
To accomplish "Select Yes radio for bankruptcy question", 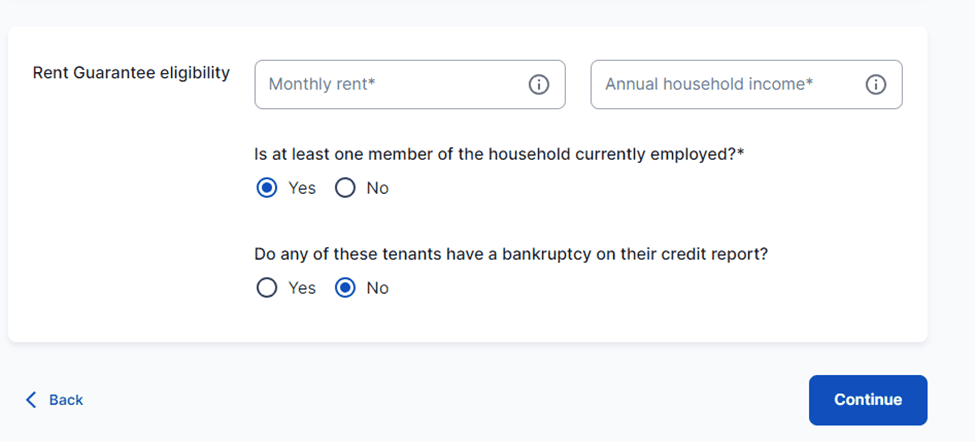I will 267,288.
